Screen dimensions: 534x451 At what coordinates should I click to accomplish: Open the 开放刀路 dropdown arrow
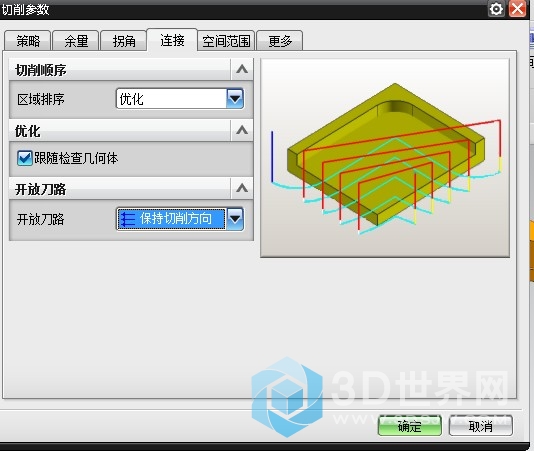click(235, 218)
